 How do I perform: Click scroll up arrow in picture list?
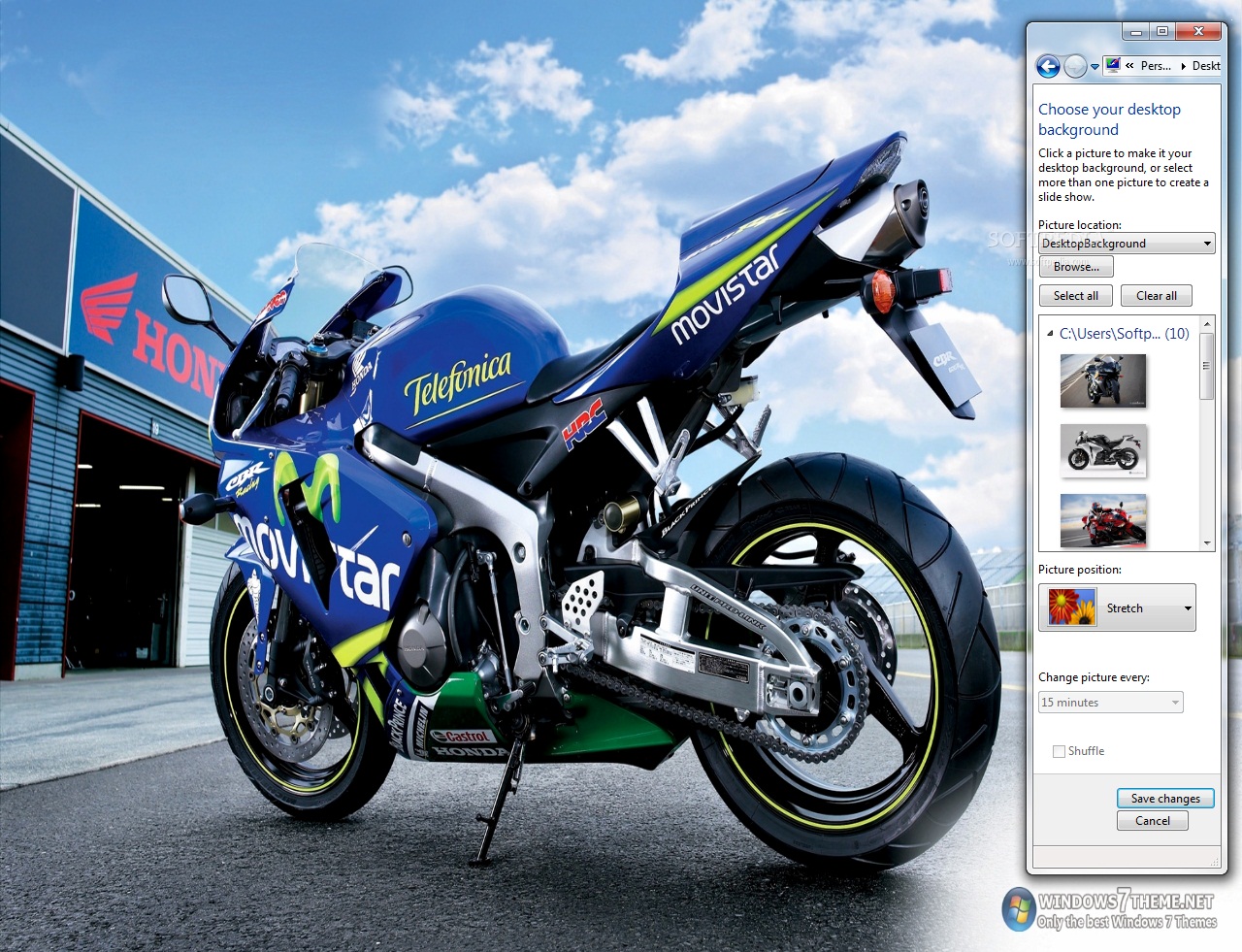coord(1207,323)
